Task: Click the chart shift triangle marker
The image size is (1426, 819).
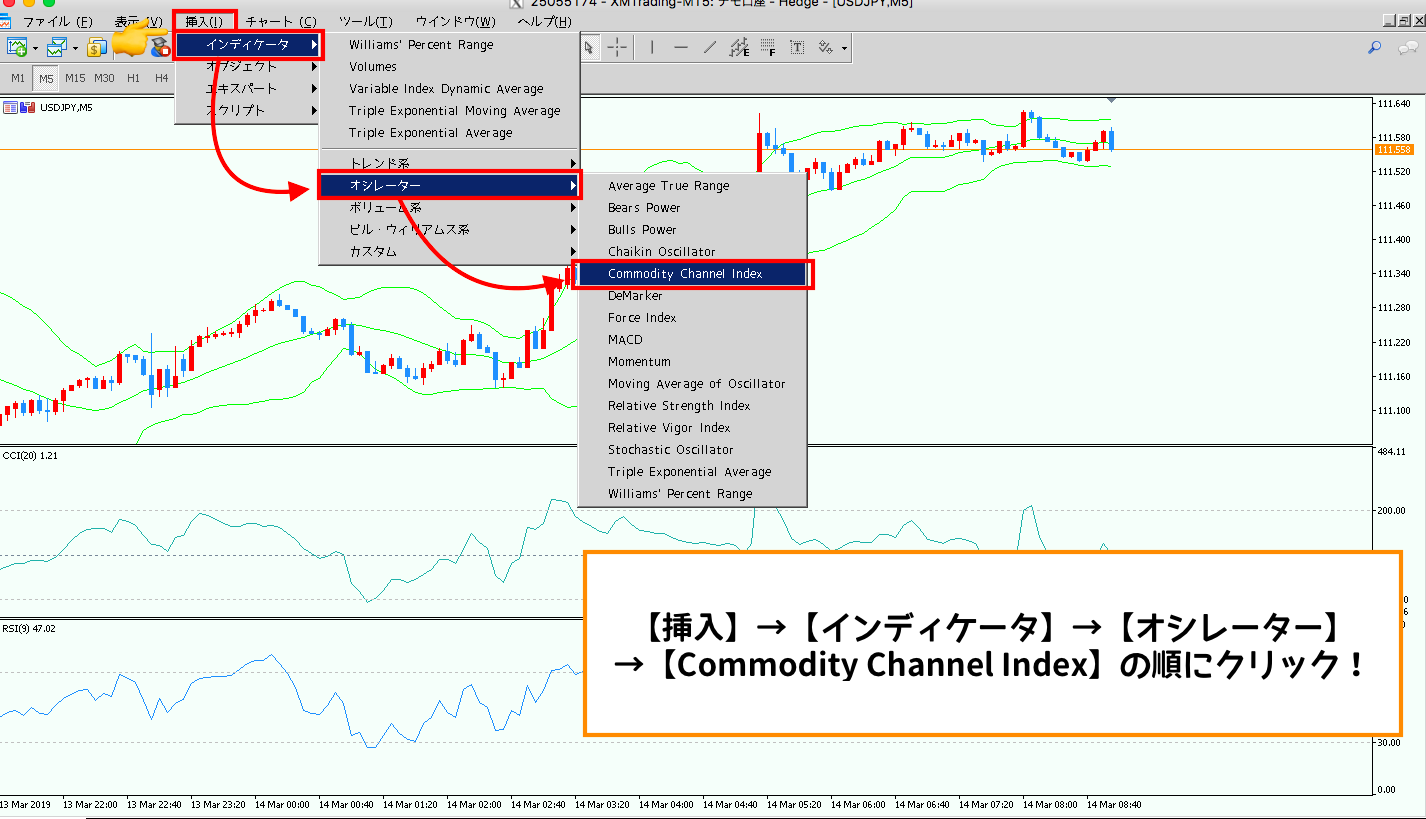Action: pos(1110,100)
